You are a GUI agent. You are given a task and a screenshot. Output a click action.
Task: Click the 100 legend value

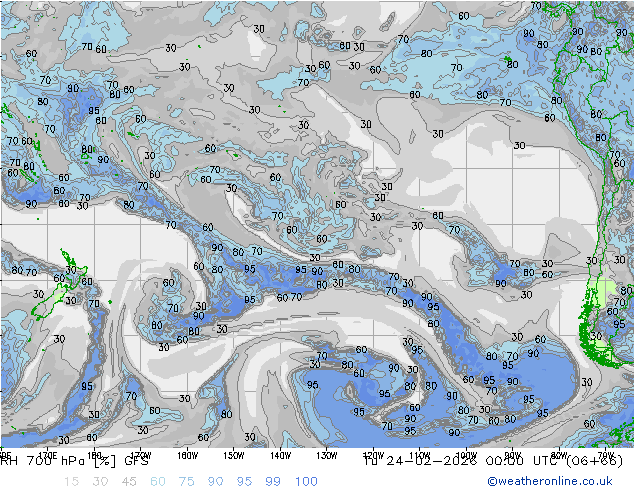tap(306, 482)
